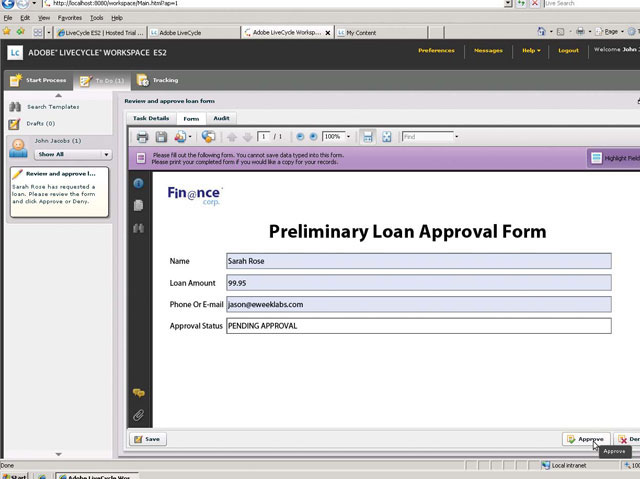This screenshot has height=479, width=640.
Task: Open the Find options dropdown arrow
Action: point(457,137)
